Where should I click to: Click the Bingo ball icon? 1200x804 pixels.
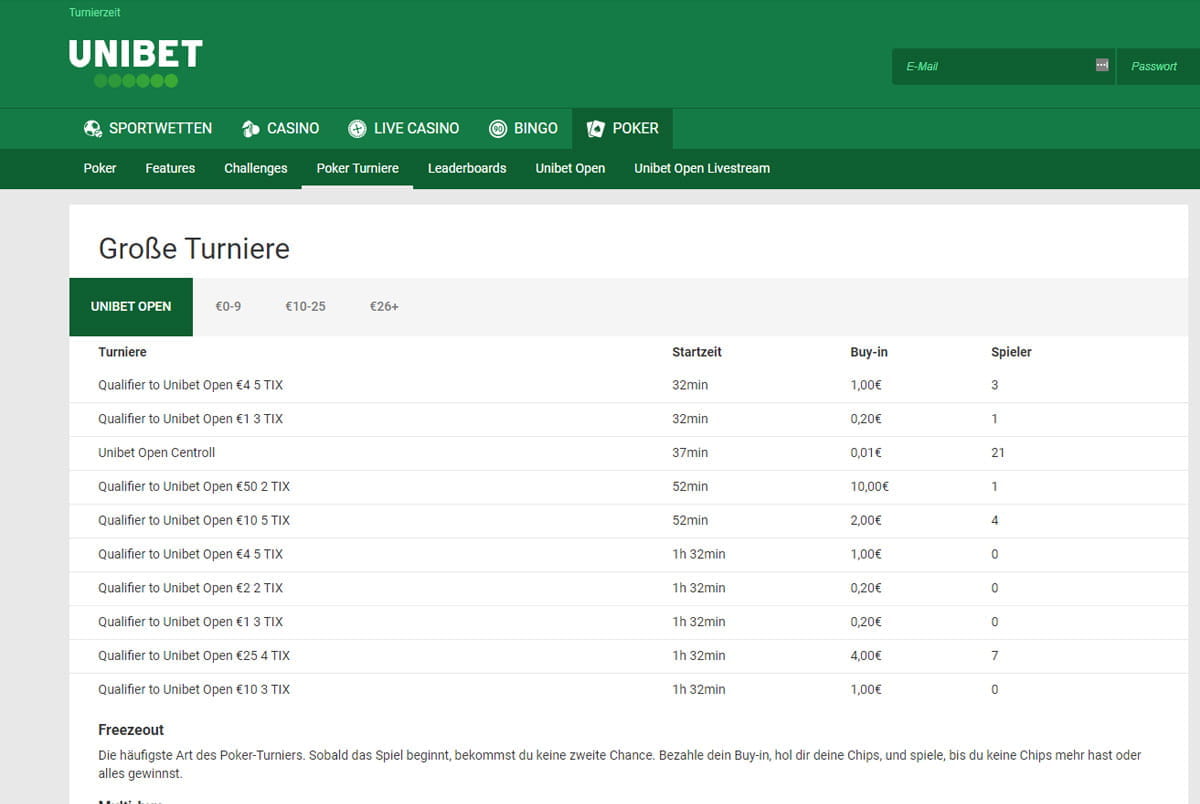(x=498, y=129)
